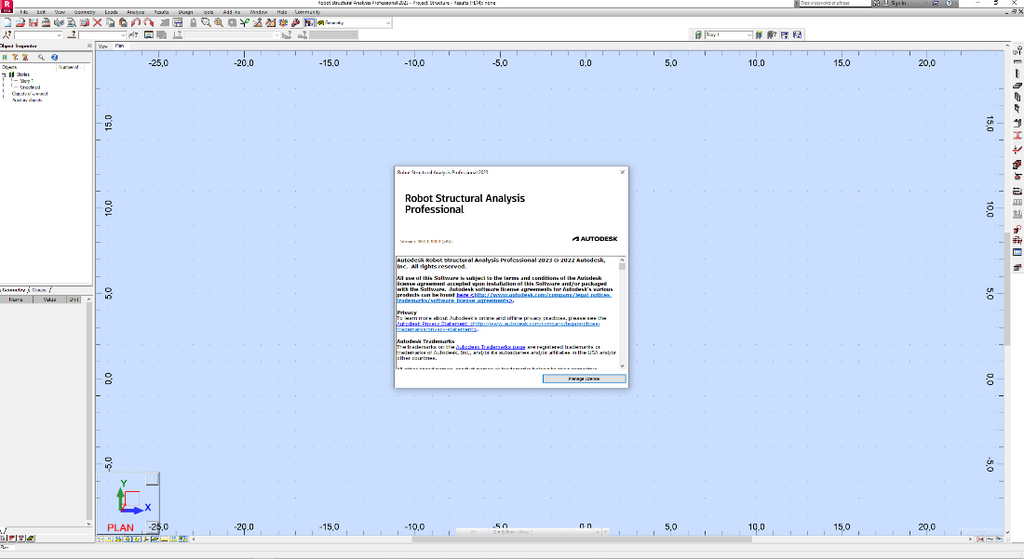Select Undefined in the Stories tree
1024x559 pixels.
pyautogui.click(x=30, y=88)
